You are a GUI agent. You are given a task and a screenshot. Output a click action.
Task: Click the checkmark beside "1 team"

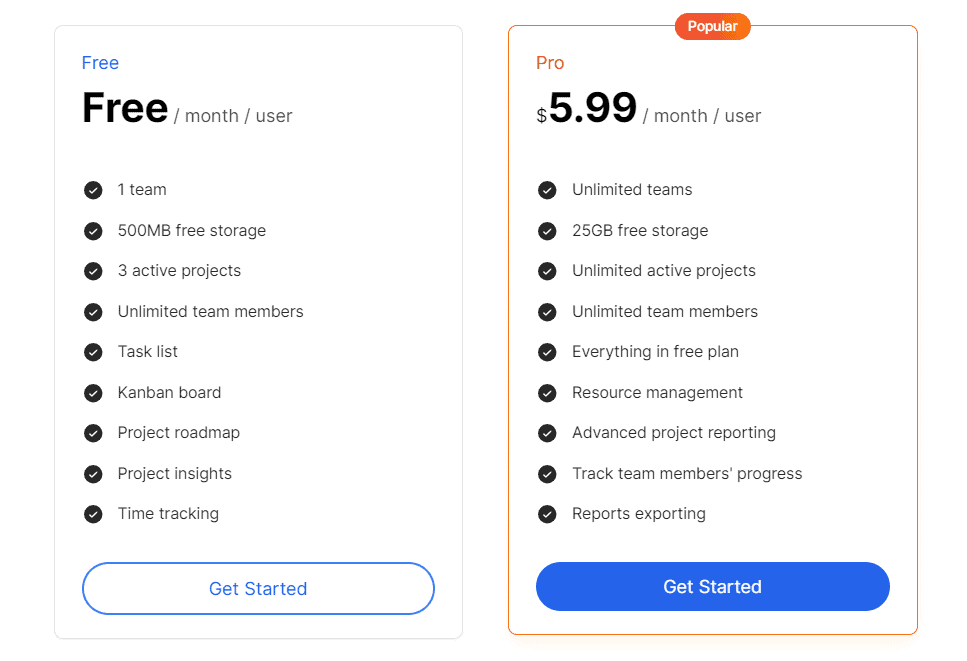tap(93, 189)
